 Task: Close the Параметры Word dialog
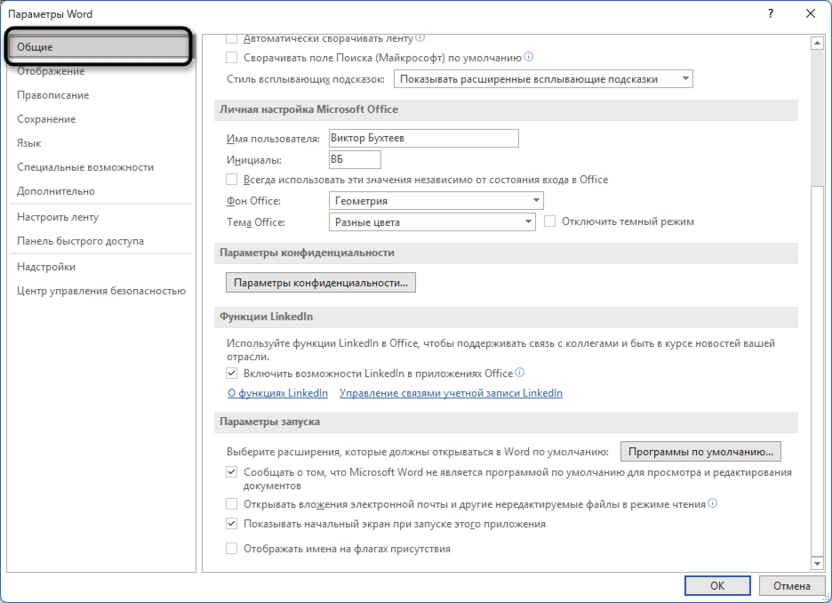pyautogui.click(x=810, y=14)
